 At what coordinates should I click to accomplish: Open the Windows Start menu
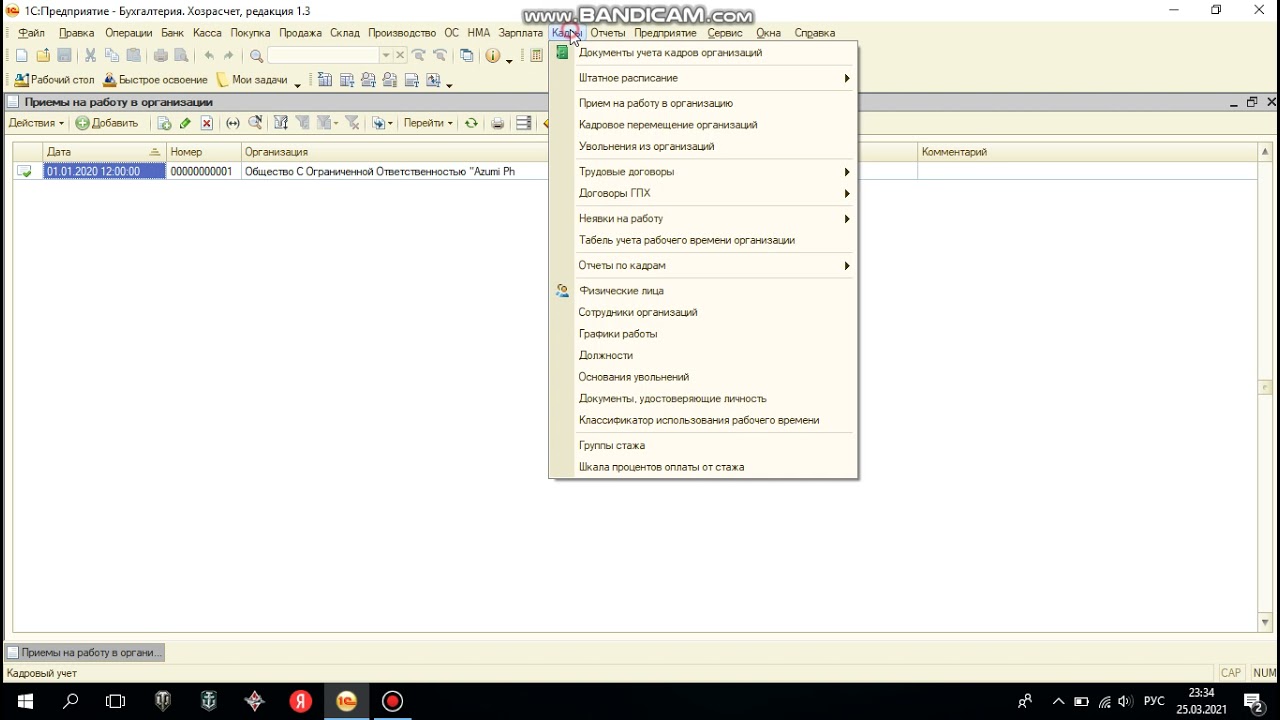[24, 701]
